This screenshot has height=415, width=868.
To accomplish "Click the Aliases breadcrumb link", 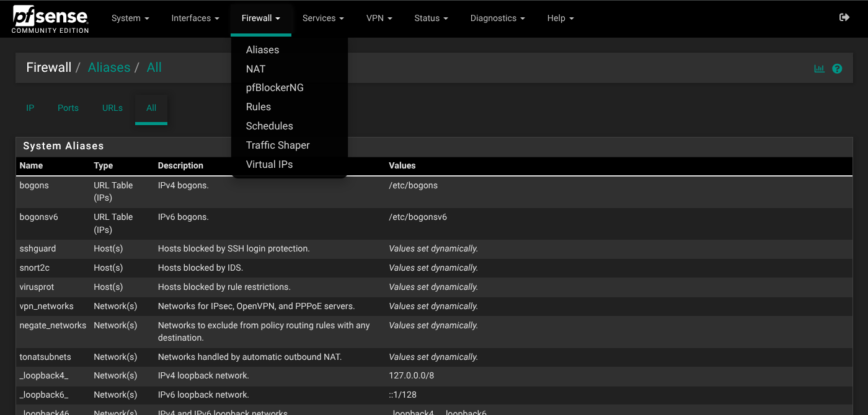I will (x=109, y=68).
